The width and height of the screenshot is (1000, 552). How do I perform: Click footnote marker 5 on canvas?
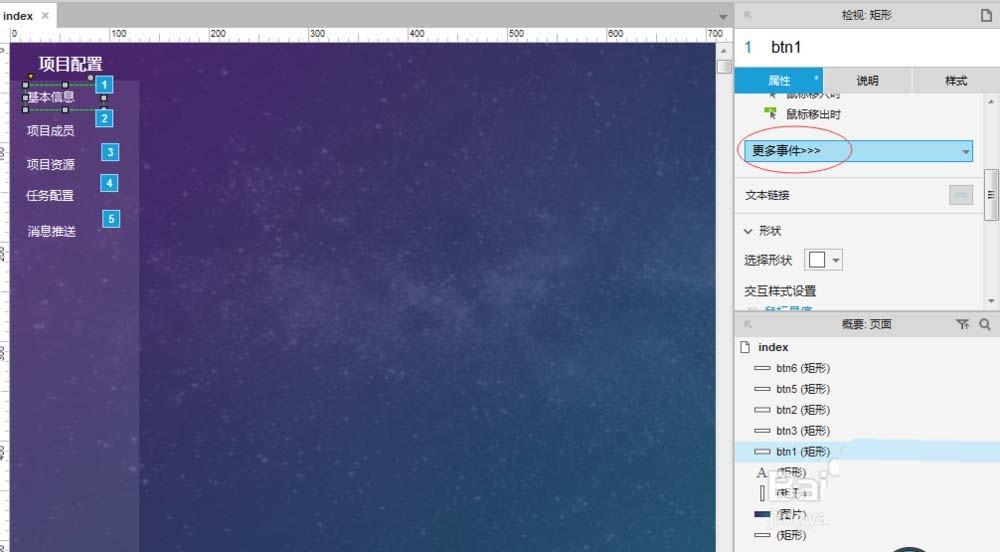coord(111,219)
